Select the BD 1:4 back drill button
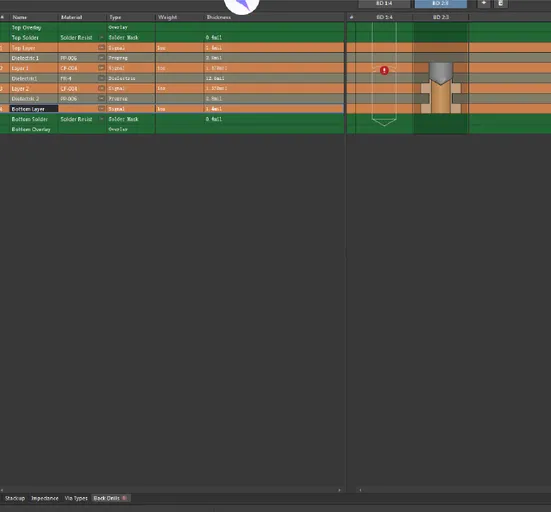Screen dimensions: 551x512 coord(384,4)
